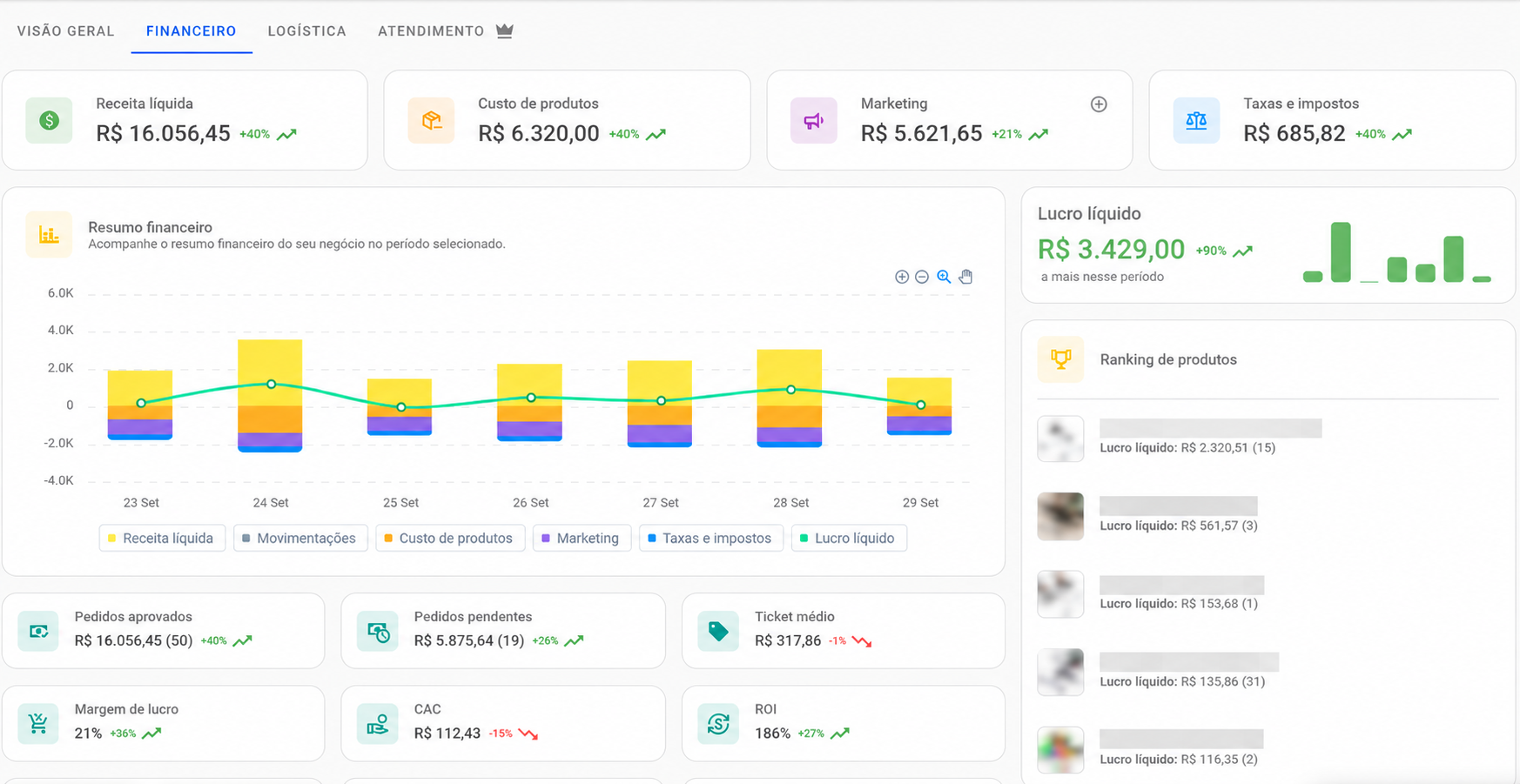Click the green dollar Receita líquida icon
Screen dimensions: 1520x784
[49, 120]
